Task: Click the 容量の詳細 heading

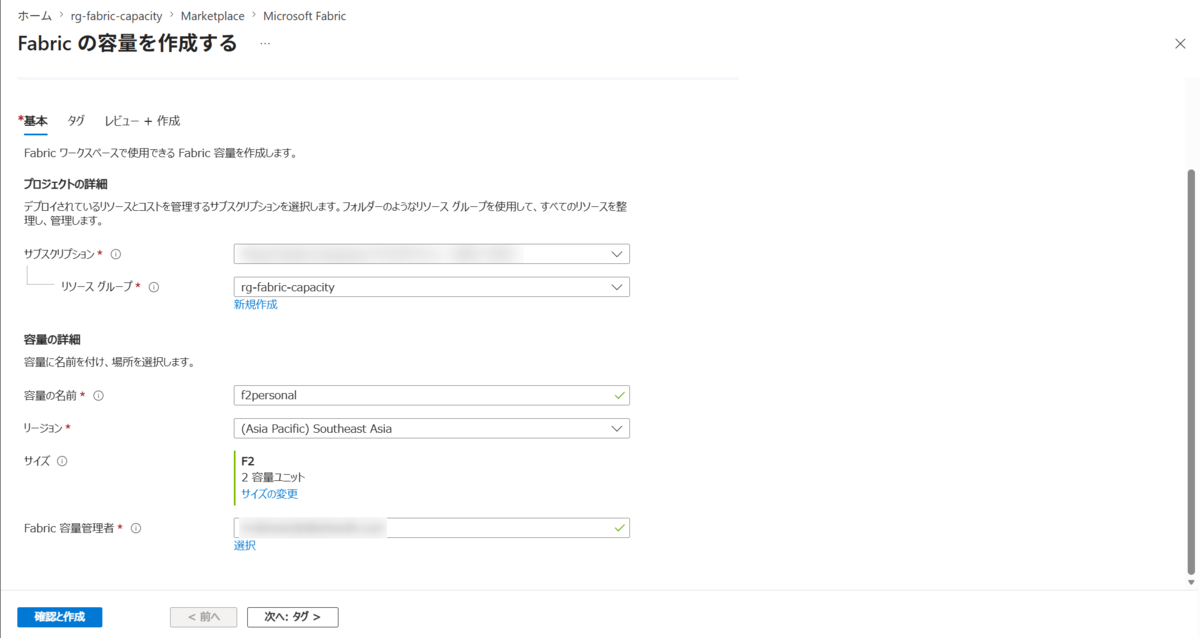Action: [x=52, y=340]
